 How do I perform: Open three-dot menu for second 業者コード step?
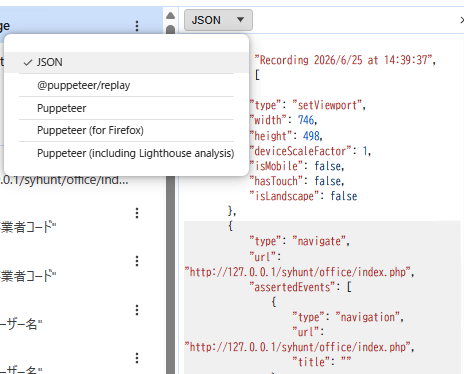[x=137, y=261]
